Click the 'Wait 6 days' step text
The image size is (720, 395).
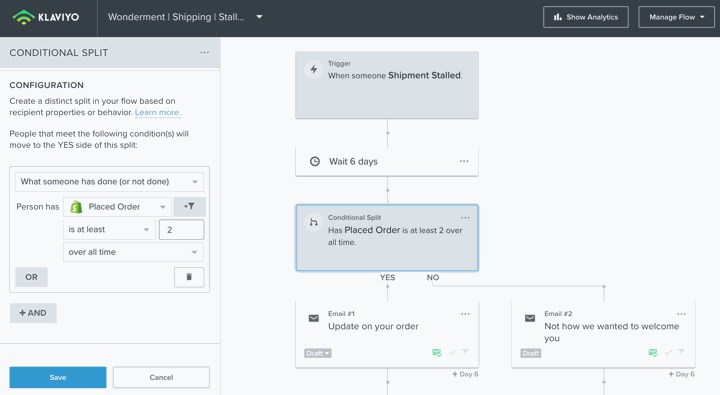pyautogui.click(x=353, y=162)
